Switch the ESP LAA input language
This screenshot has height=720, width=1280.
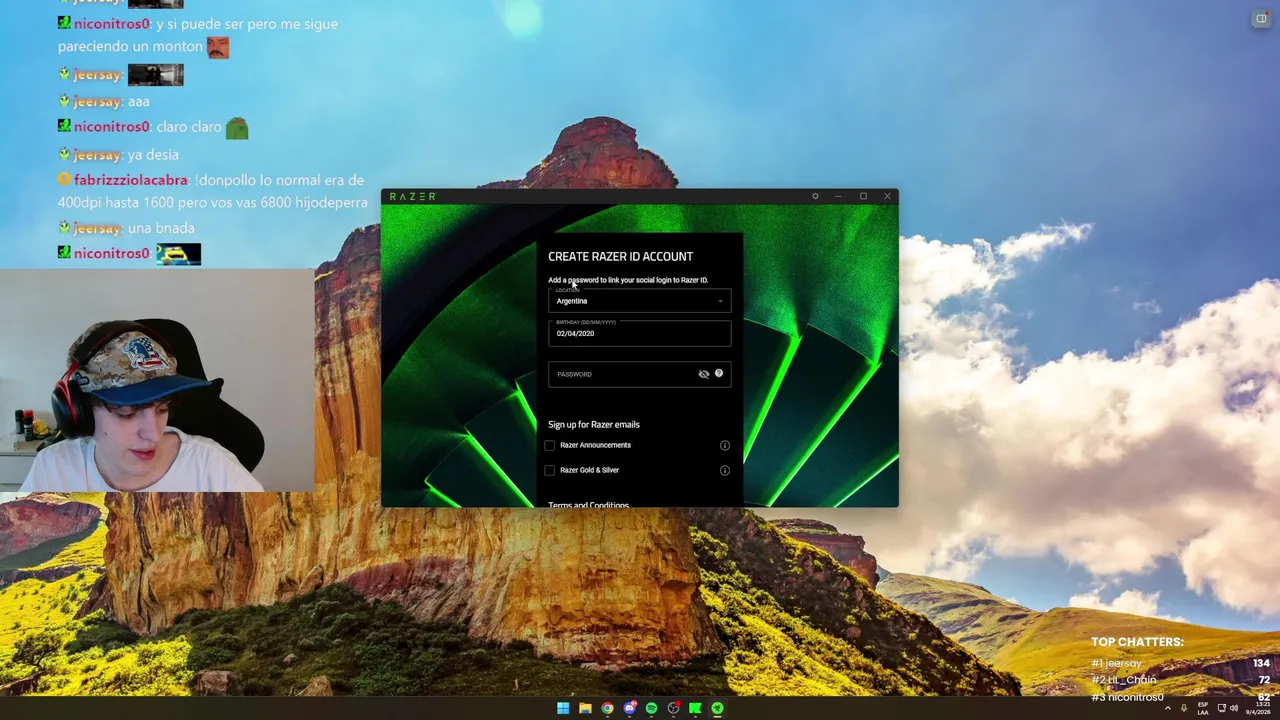click(x=1203, y=708)
